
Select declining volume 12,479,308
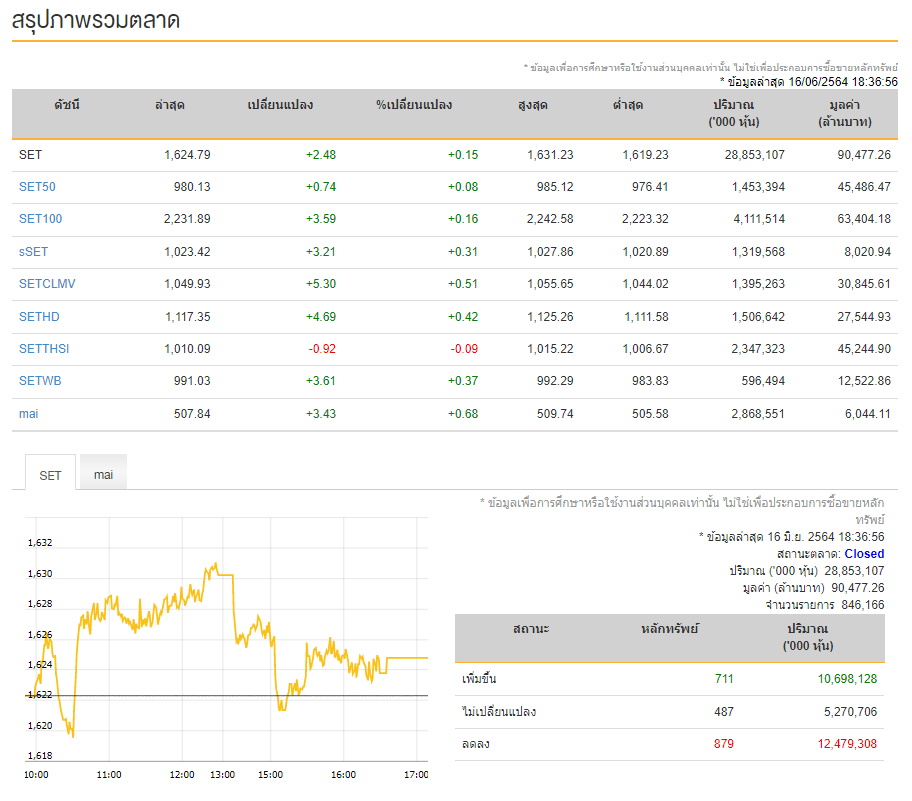coord(847,744)
